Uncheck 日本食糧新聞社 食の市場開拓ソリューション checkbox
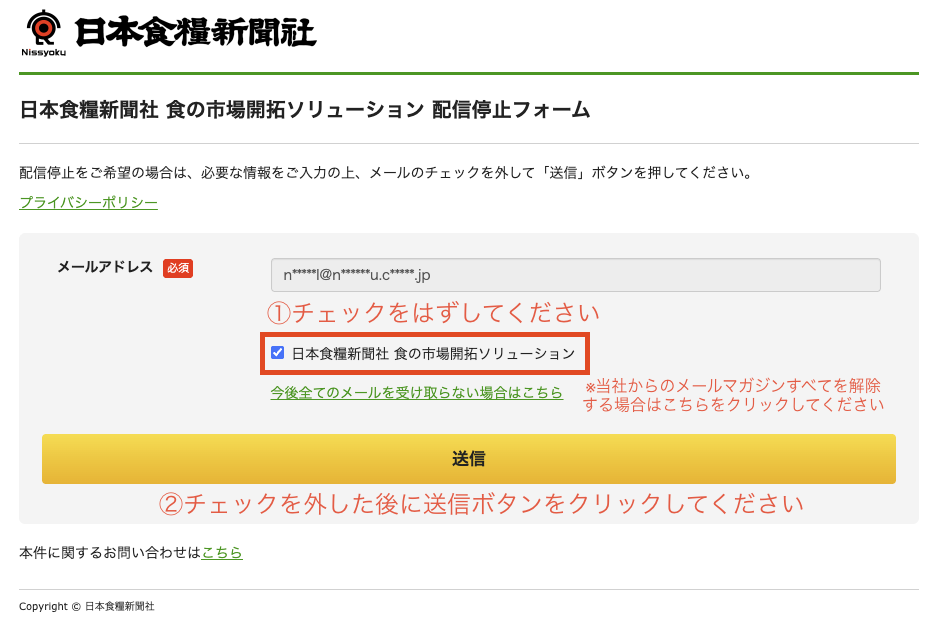The image size is (945, 623). [277, 352]
